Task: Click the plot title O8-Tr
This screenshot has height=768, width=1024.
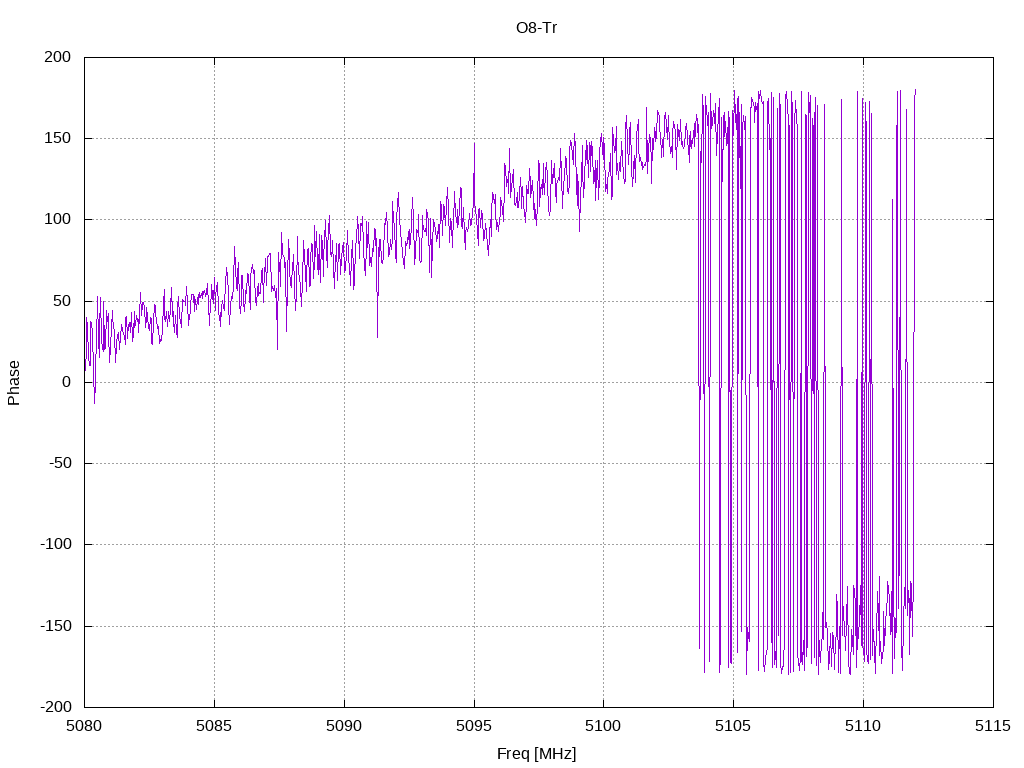Action: (x=536, y=28)
